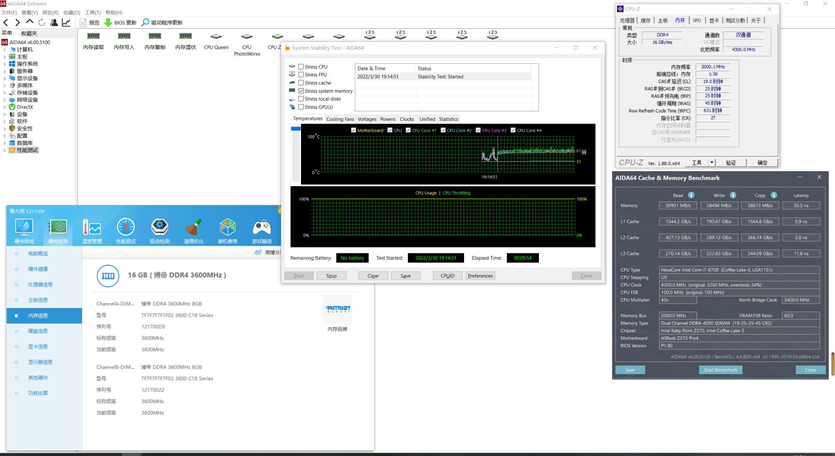The height and width of the screenshot is (456, 835).
Task: Enable the Stress cache checkbox
Action: tap(301, 83)
